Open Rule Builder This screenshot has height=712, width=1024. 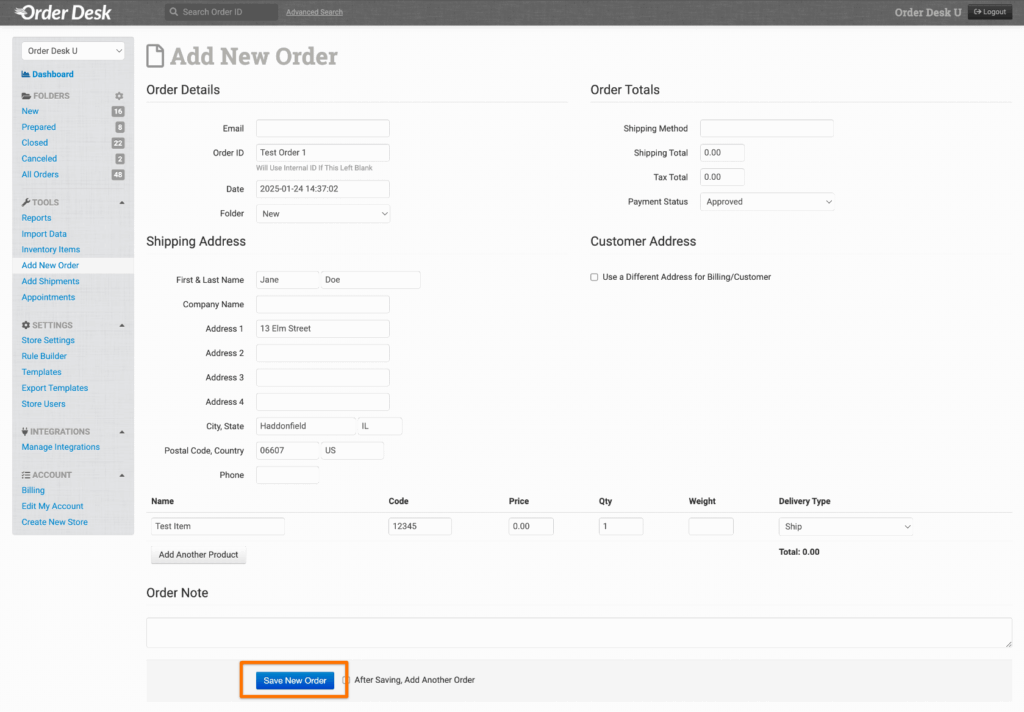[44, 356]
